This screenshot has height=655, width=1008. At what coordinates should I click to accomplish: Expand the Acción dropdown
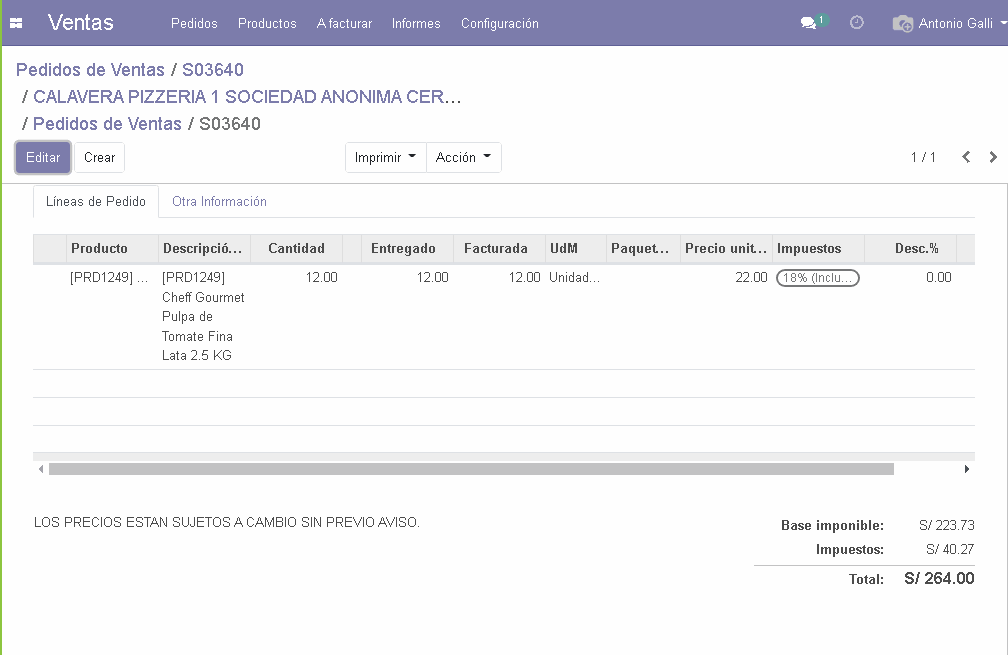coord(463,157)
